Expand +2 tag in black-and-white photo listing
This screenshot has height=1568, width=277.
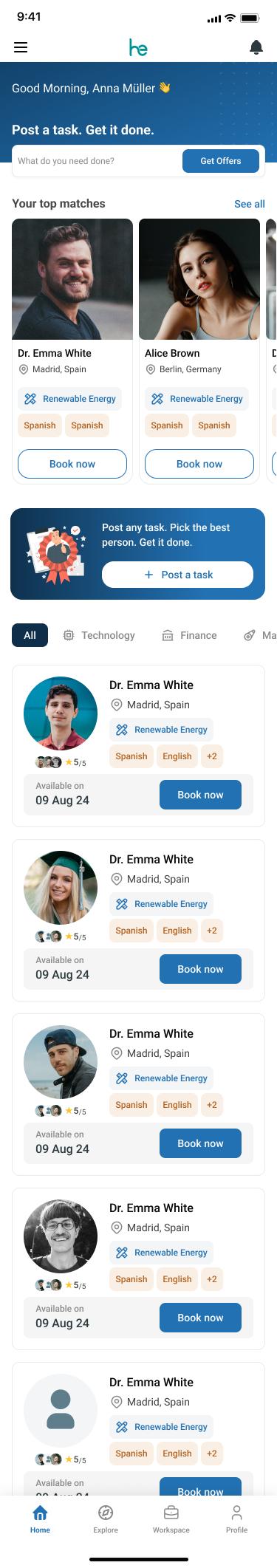(x=212, y=1279)
